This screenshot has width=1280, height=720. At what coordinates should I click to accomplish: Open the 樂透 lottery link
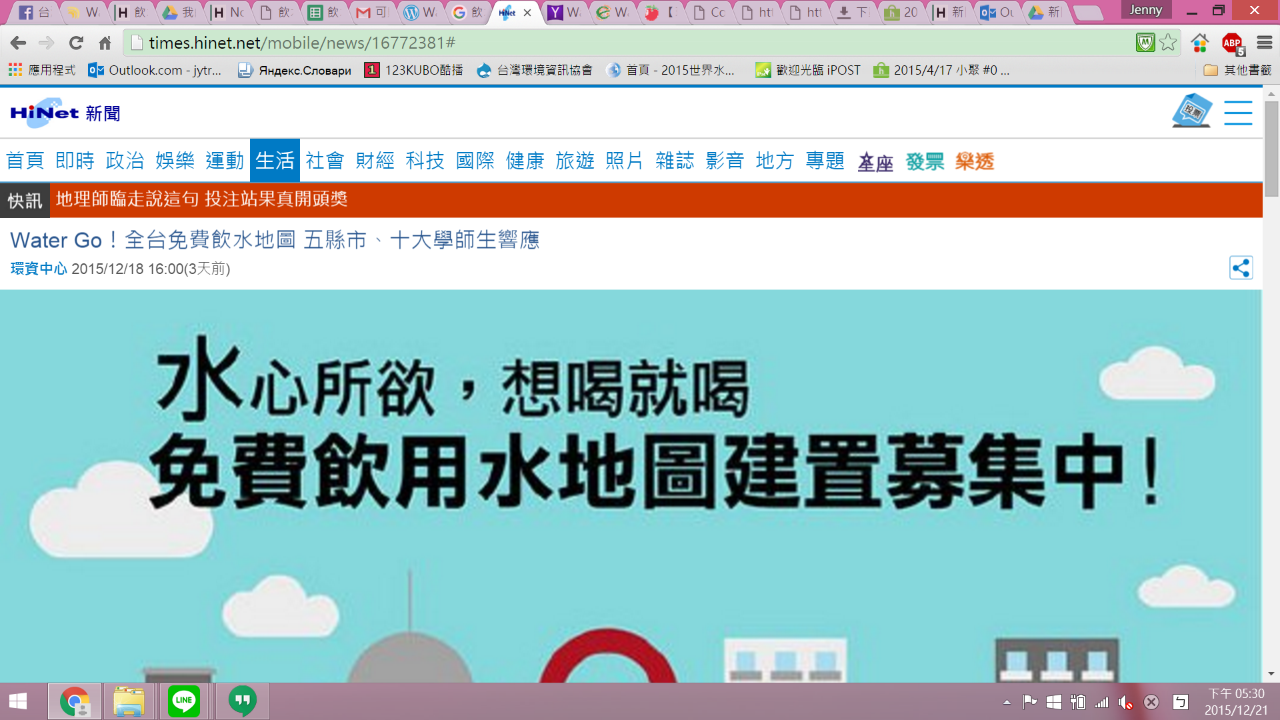(x=974, y=162)
